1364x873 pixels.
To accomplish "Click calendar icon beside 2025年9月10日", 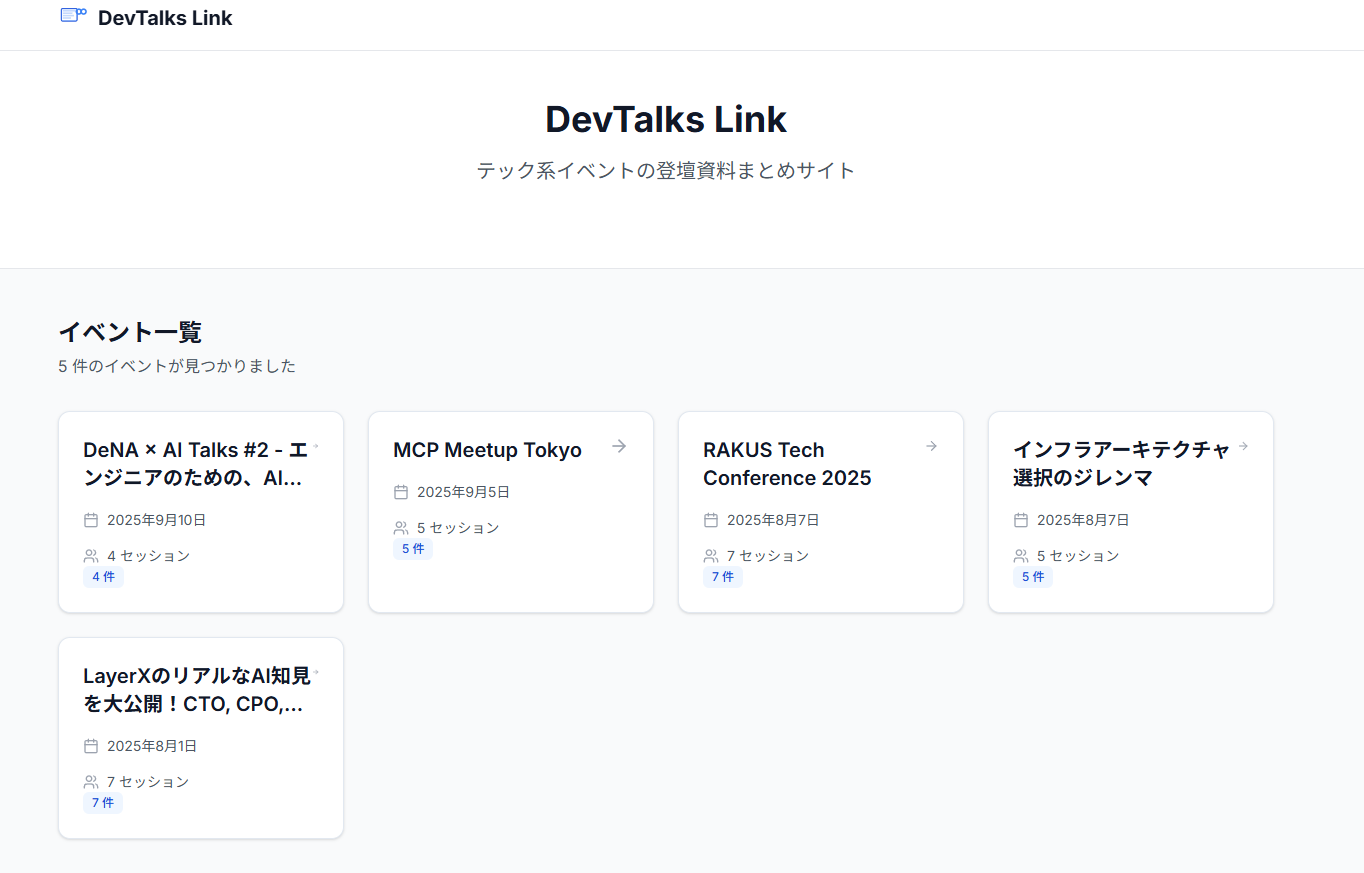I will pos(91,520).
